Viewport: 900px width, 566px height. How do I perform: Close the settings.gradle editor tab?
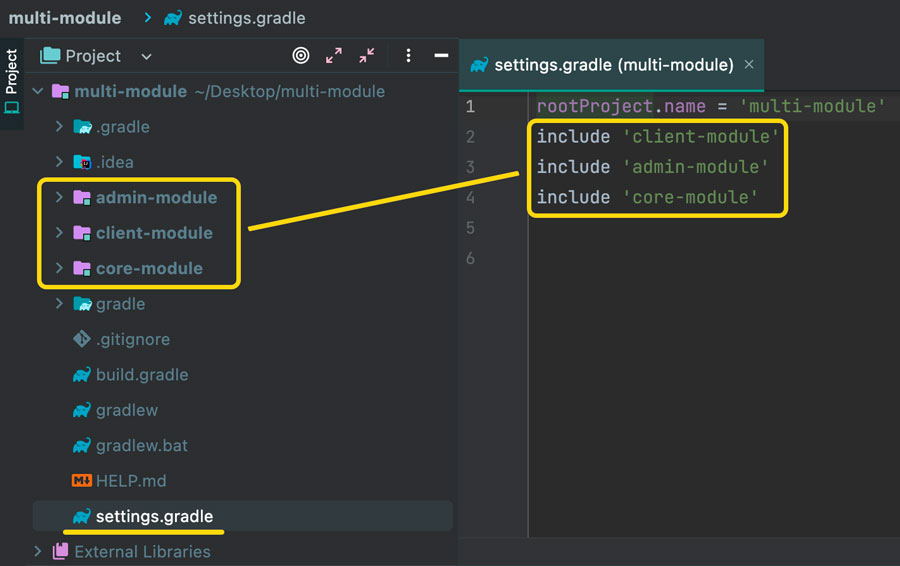pyautogui.click(x=749, y=64)
